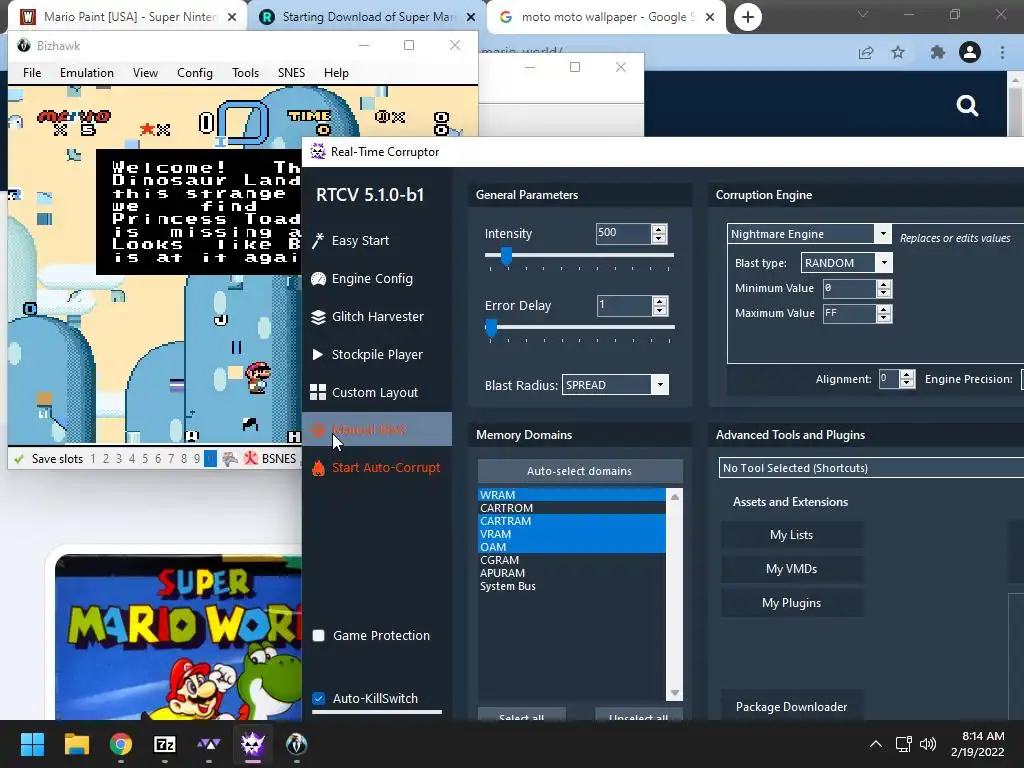Viewport: 1024px width, 768px height.
Task: Click the Custom Layout grid icon
Action: [318, 392]
